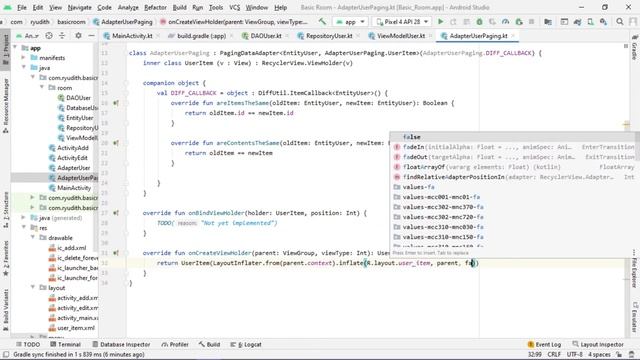Run the app with green play button
Viewport: 640px width, 360px height.
pos(440,22)
